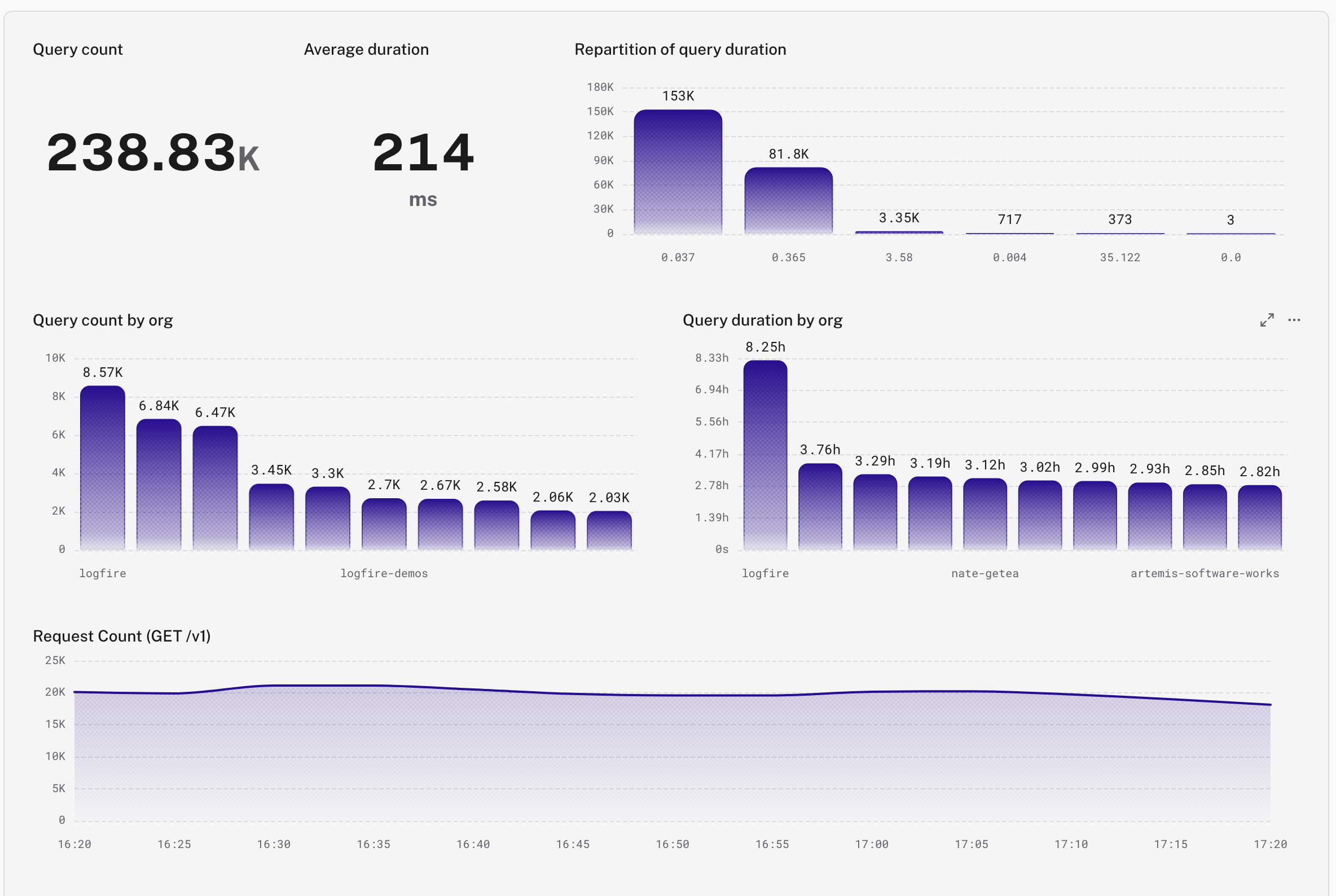Viewport: 1336px width, 896px height.
Task: Click the 3.3K query count bar
Action: coord(327,519)
